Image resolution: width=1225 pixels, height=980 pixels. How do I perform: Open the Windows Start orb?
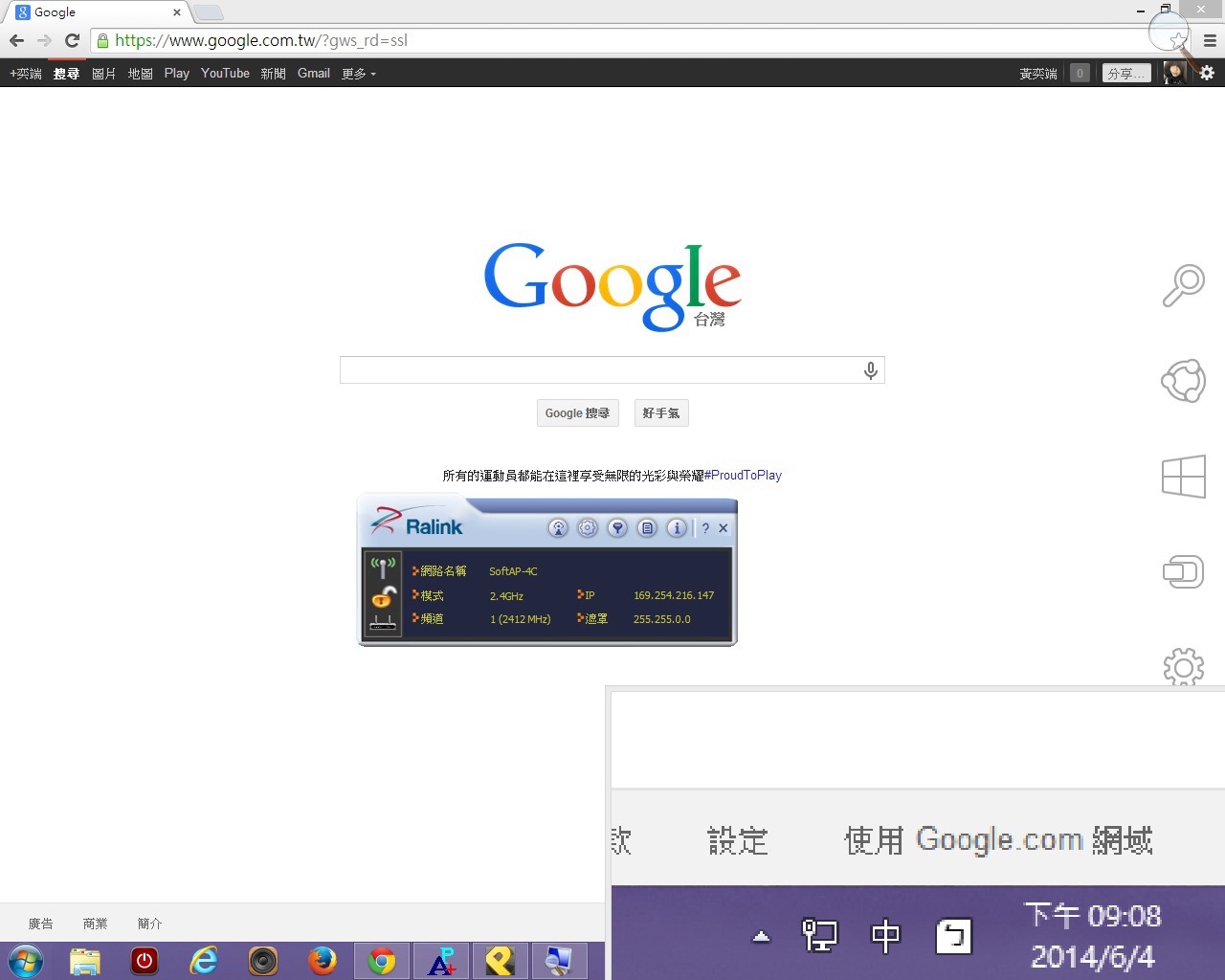coord(26,961)
